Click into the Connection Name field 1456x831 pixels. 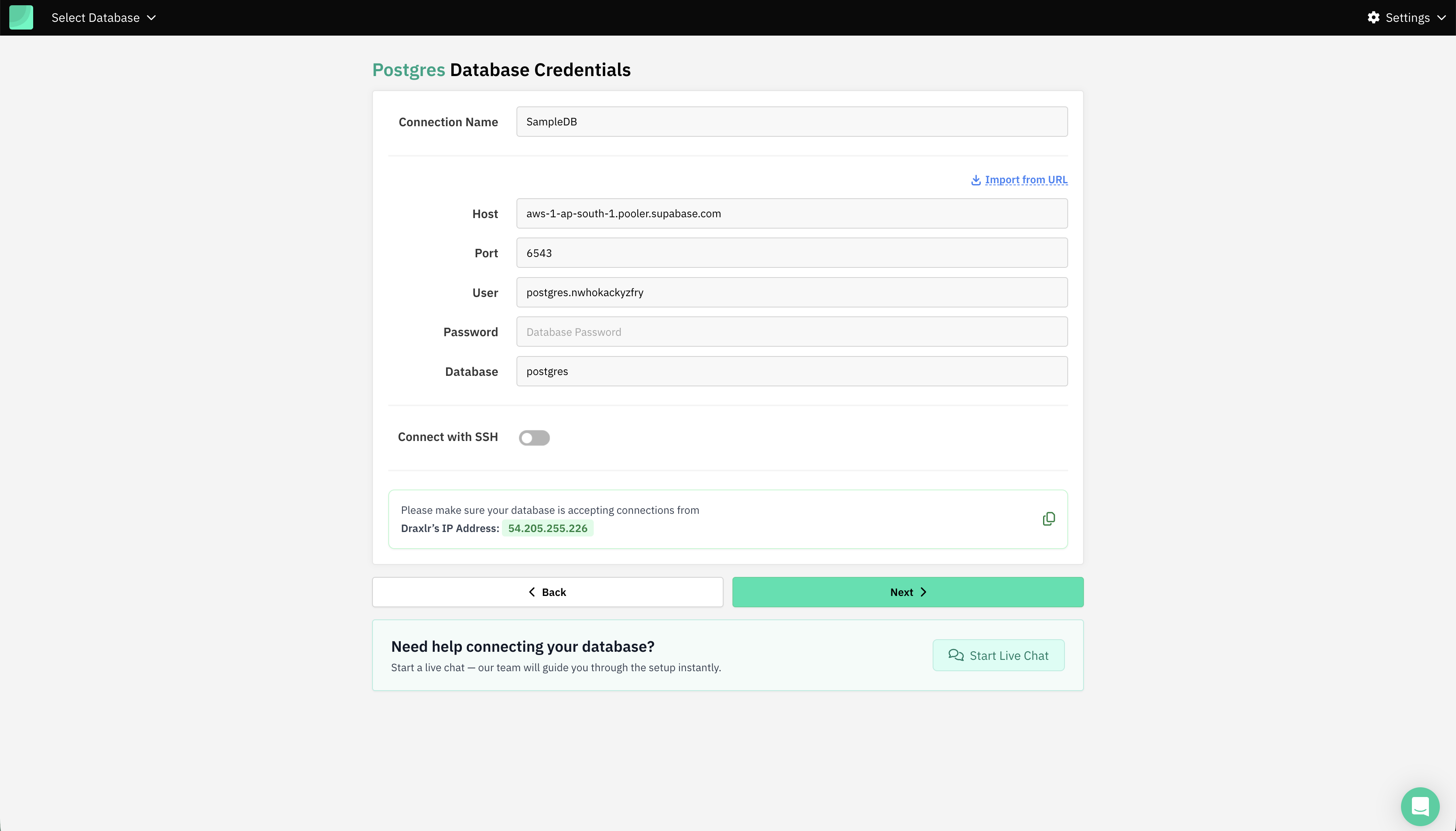click(x=791, y=121)
